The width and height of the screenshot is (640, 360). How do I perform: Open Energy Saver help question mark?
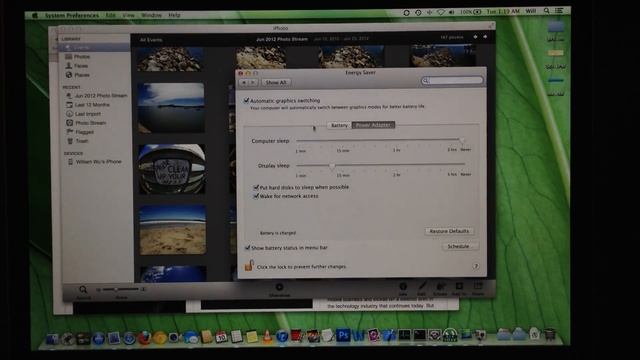[476, 266]
